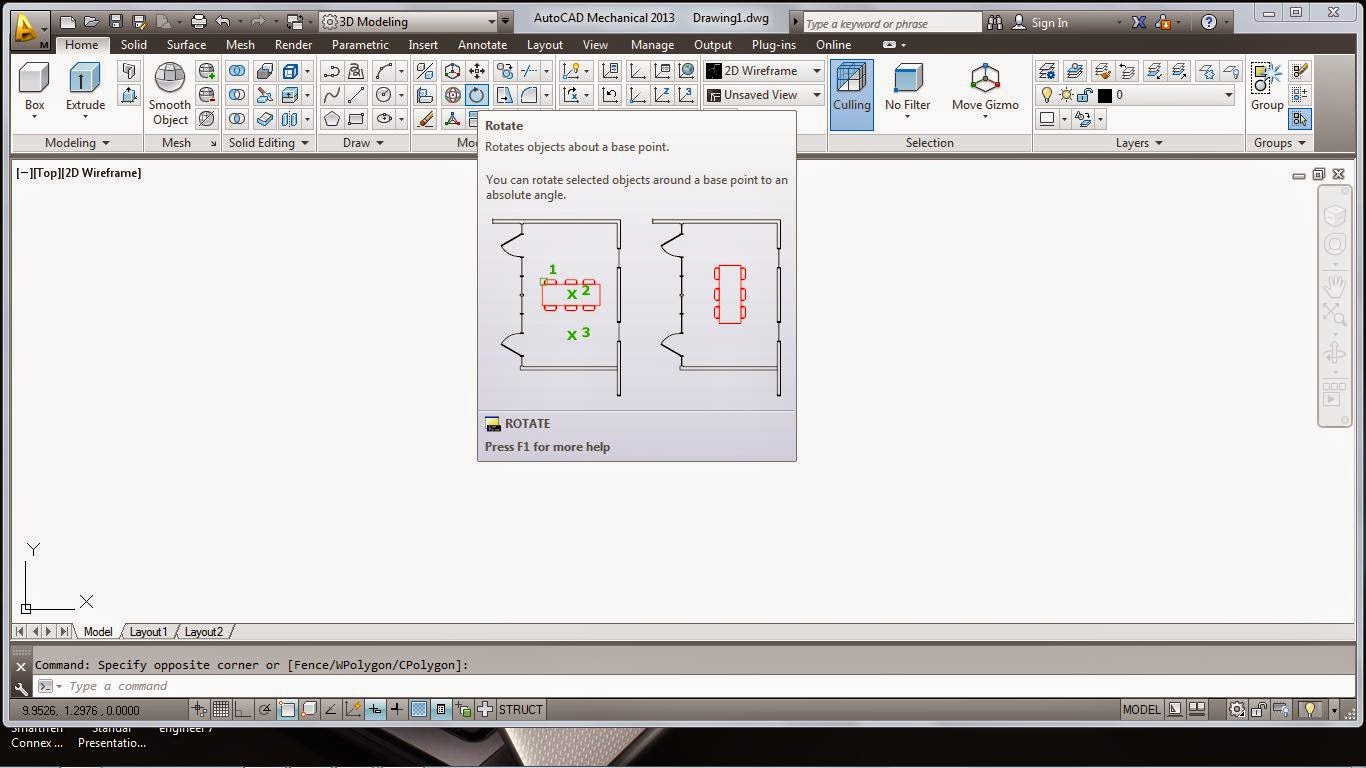Expand the Draw panel
This screenshot has width=1366, height=768.
point(364,143)
